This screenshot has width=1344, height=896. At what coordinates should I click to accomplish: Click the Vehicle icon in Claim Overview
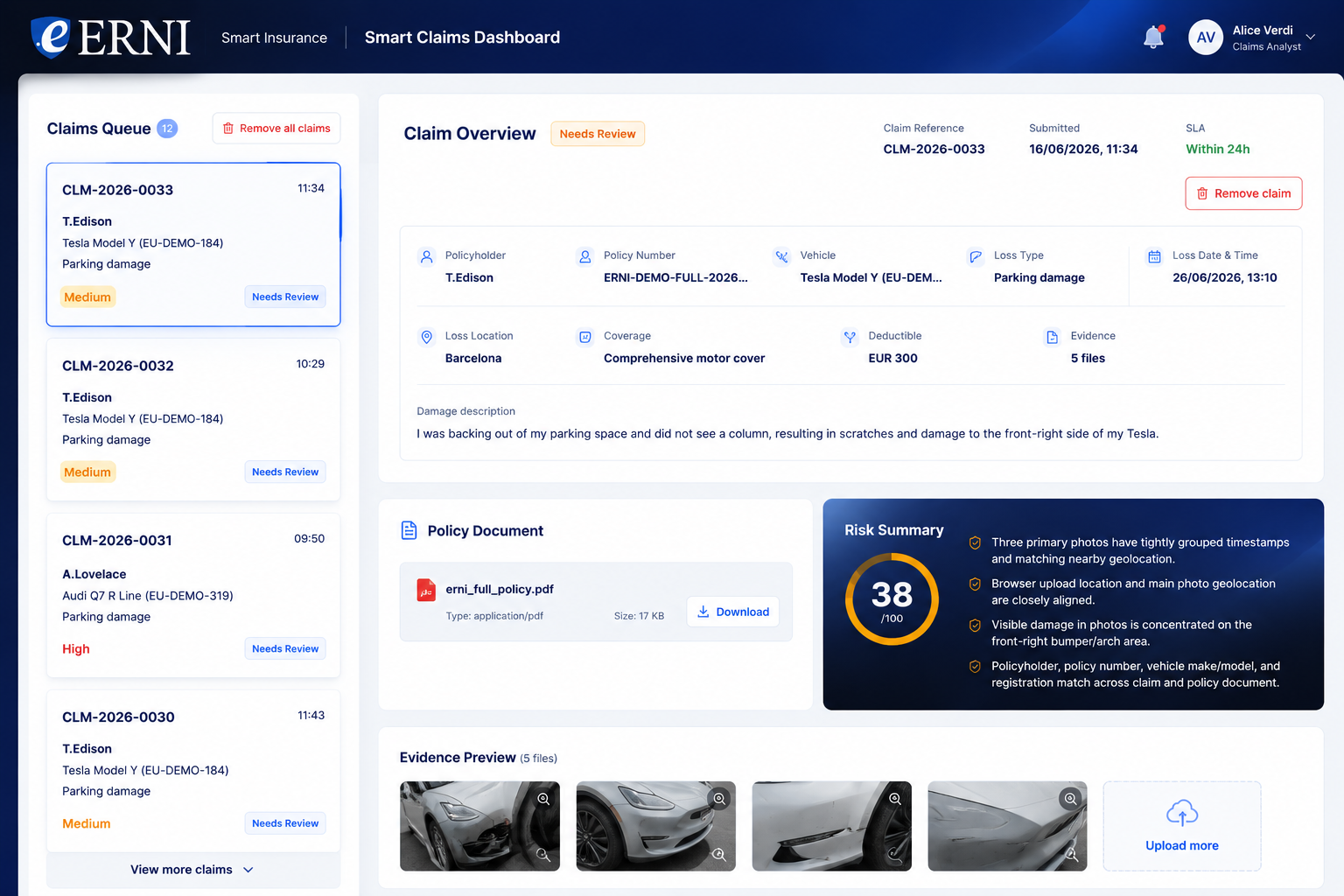coord(782,256)
